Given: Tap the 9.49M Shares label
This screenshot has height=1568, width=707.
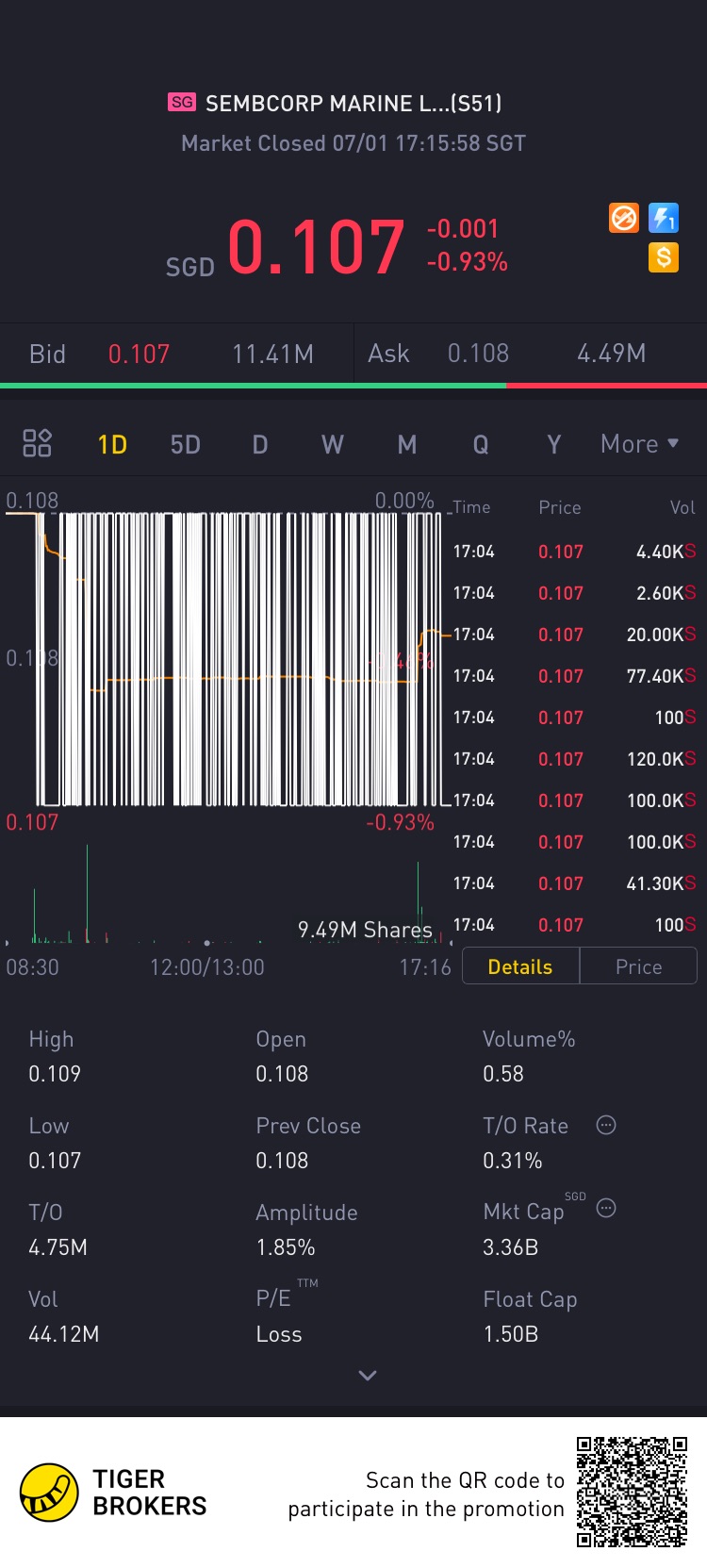Looking at the screenshot, I should click(x=365, y=930).
